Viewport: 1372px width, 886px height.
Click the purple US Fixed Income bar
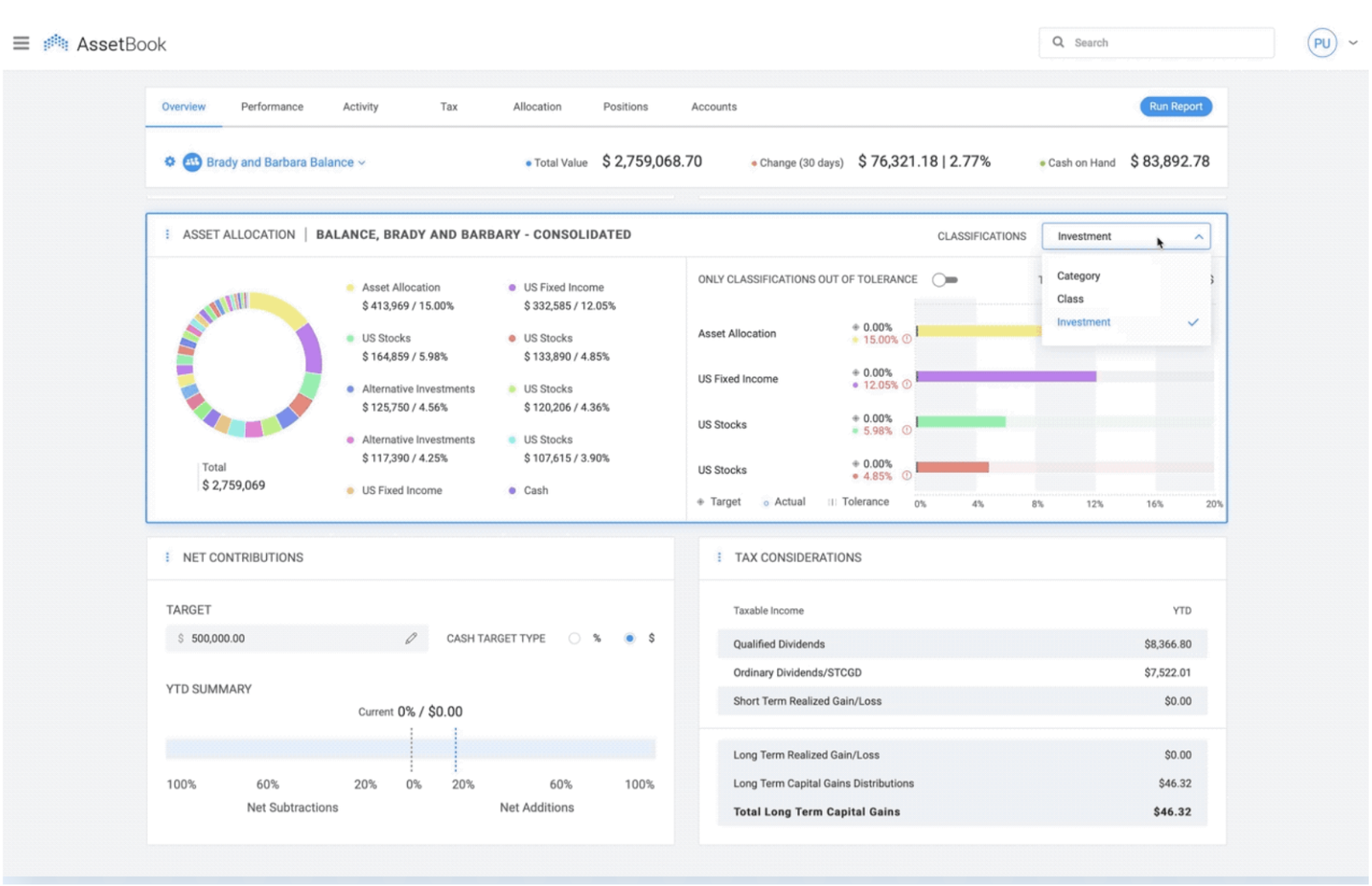coord(1006,377)
